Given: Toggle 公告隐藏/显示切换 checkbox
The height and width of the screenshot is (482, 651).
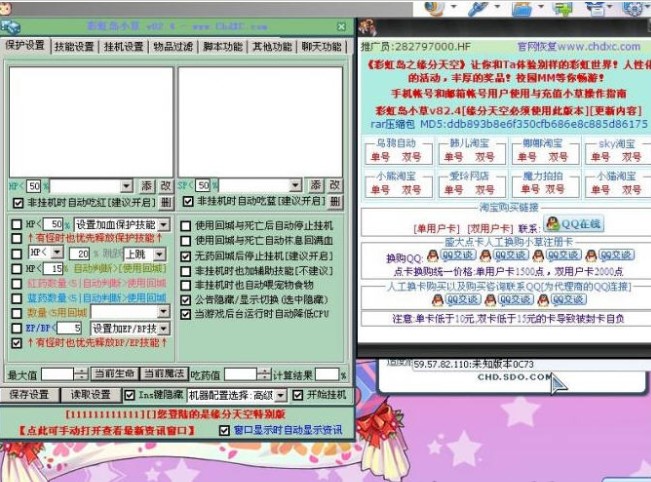Looking at the screenshot, I should click(186, 300).
